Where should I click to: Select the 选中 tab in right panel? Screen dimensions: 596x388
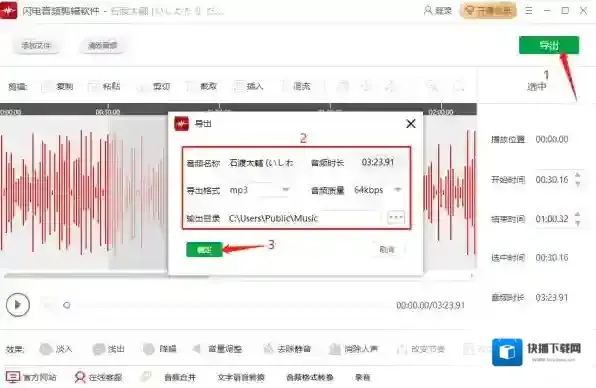coord(537,87)
